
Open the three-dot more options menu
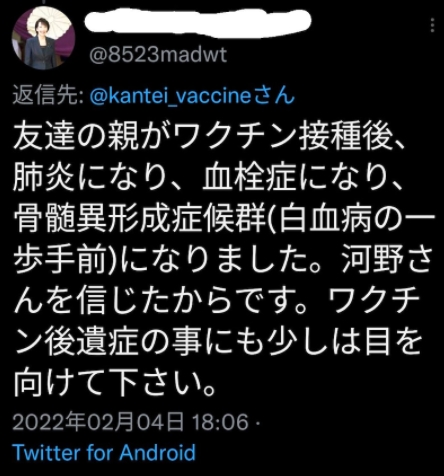pos(432,25)
